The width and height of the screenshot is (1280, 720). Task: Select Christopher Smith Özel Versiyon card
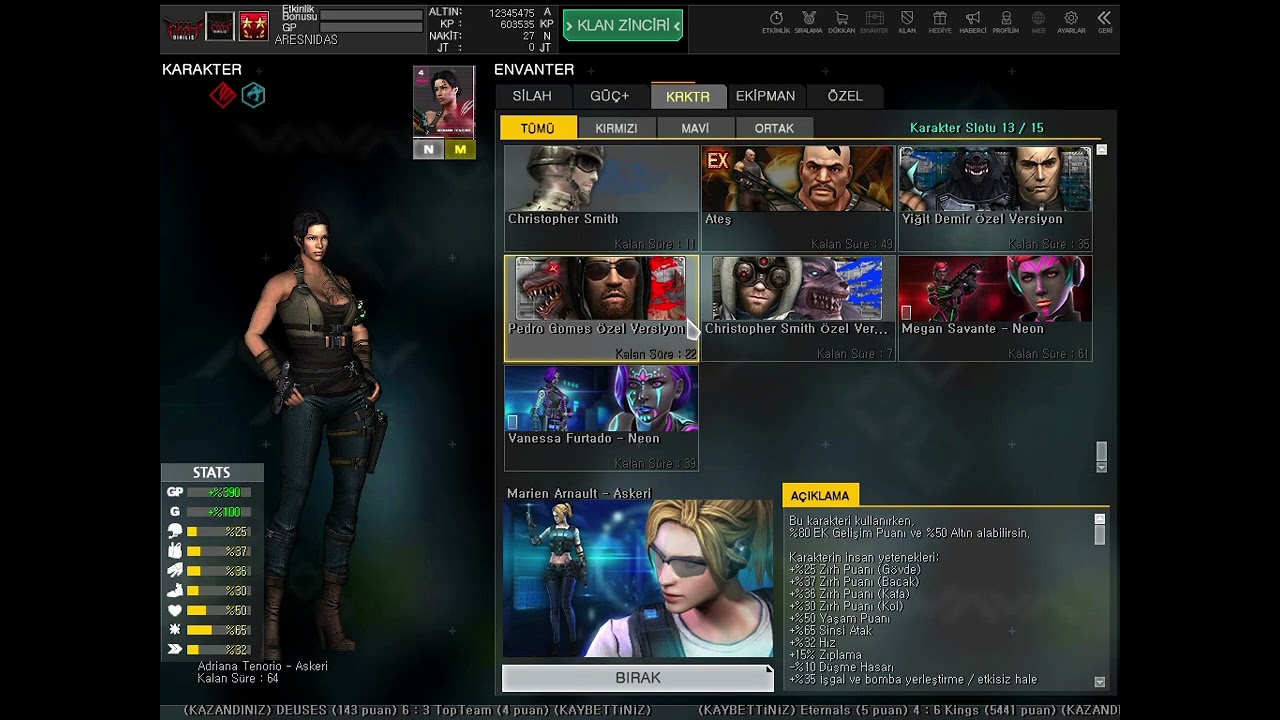(x=797, y=308)
